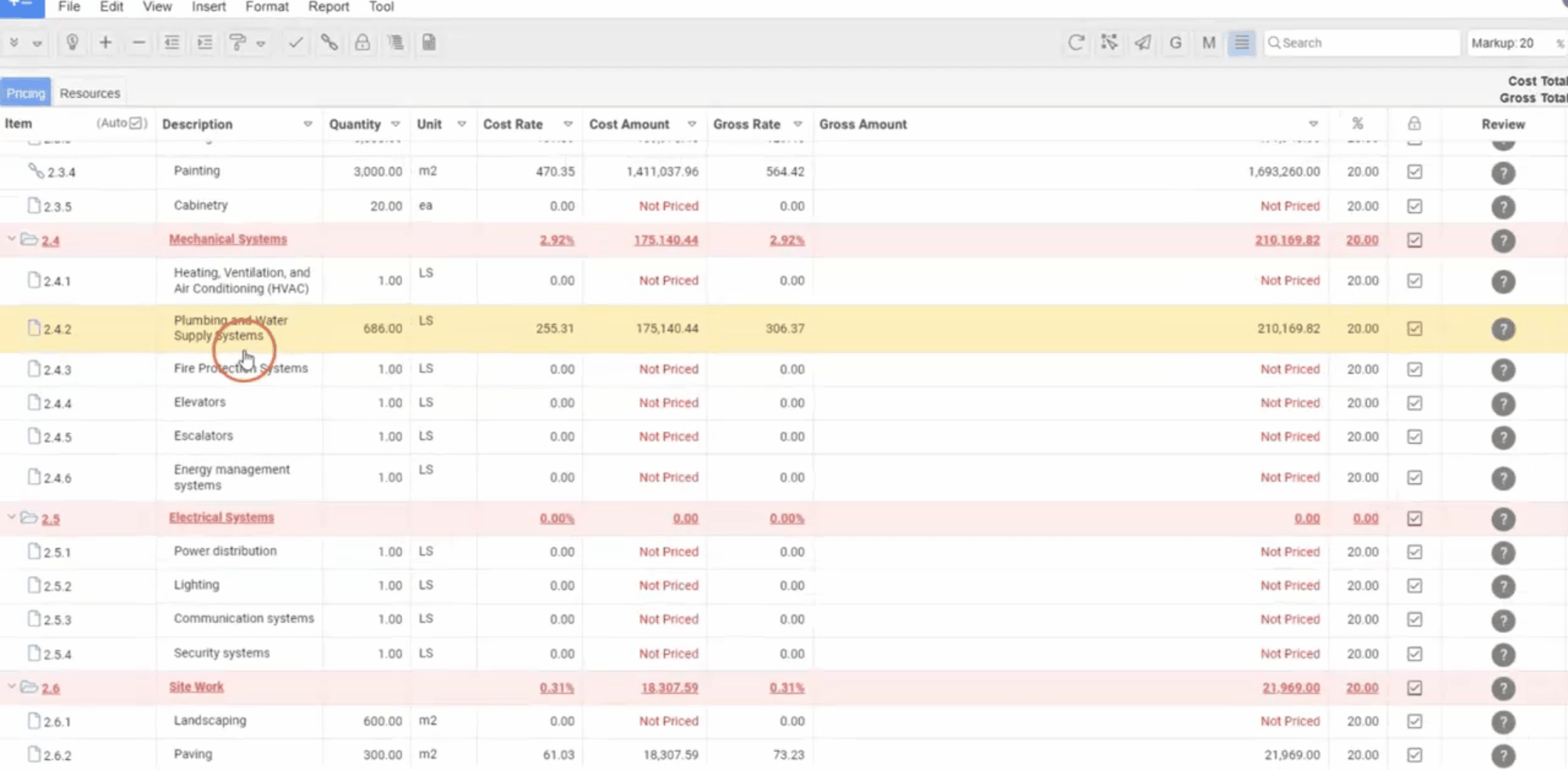Click the plus add-item toolbar icon
The height and width of the screenshot is (770, 1568).
click(x=106, y=43)
